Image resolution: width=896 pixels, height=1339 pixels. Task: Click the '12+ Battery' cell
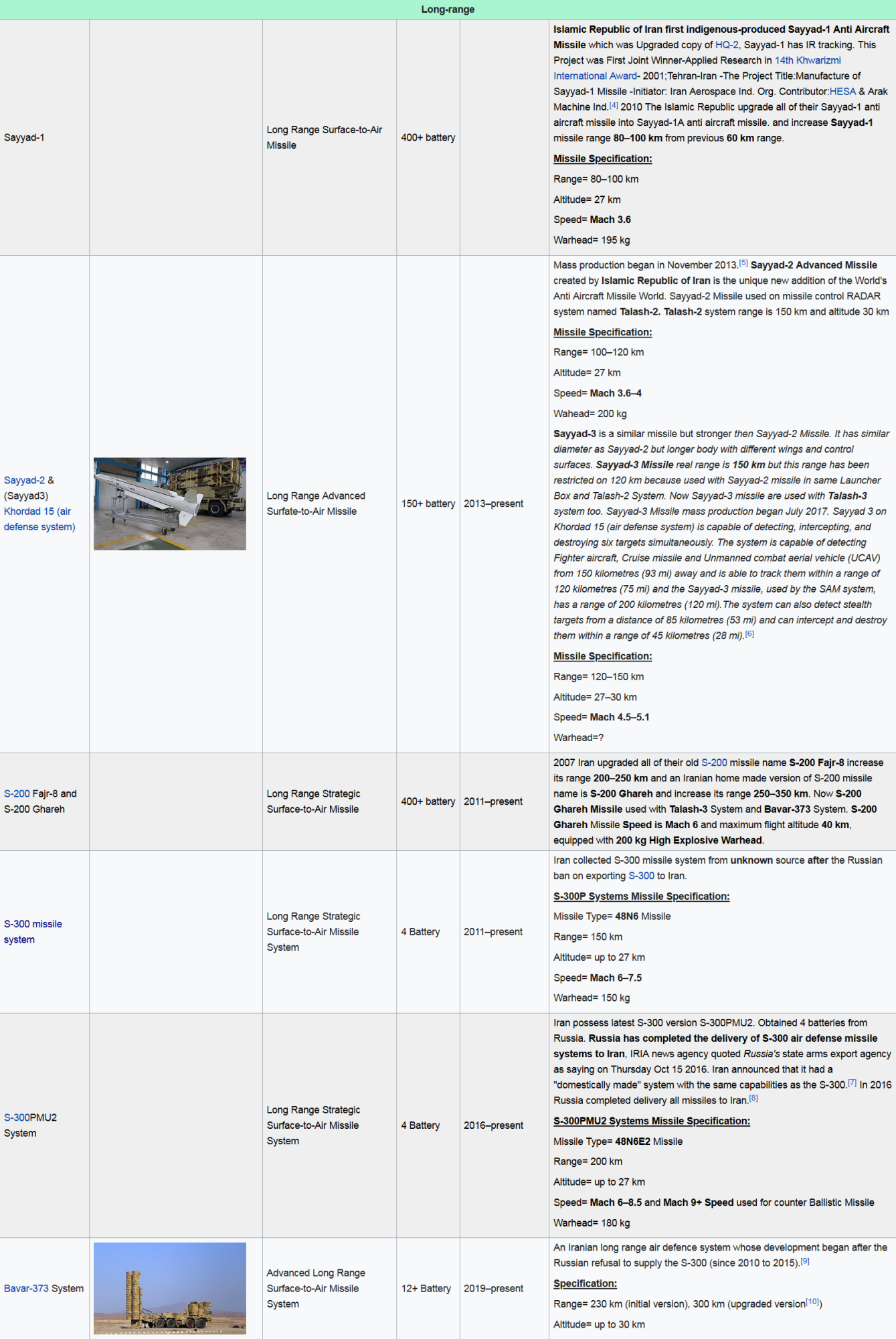pos(428,1288)
